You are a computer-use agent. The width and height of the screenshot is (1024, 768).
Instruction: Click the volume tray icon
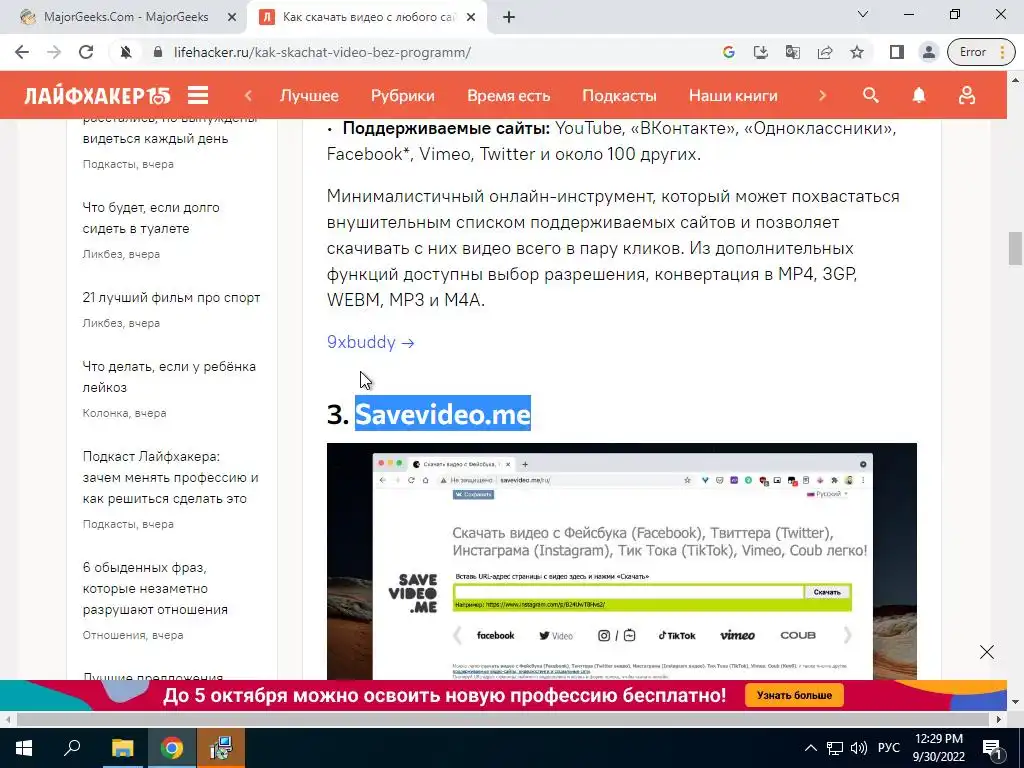click(859, 748)
